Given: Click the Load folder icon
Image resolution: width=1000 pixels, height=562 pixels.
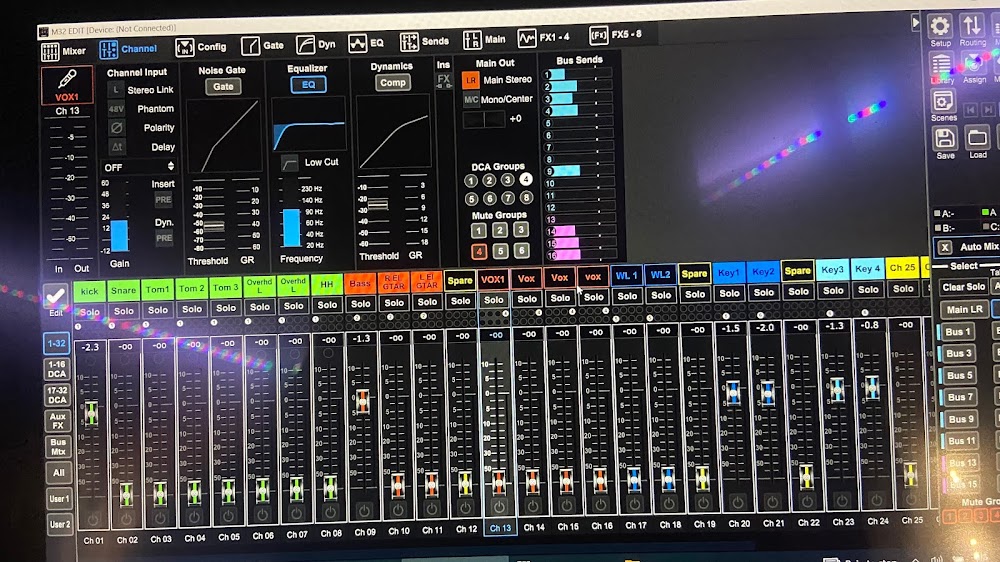Looking at the screenshot, I should coord(978,138).
